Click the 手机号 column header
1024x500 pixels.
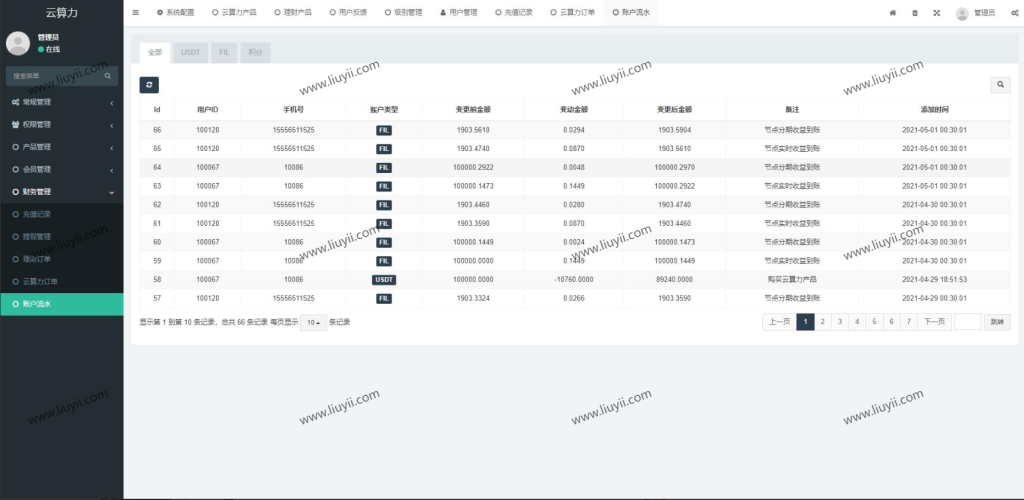[x=293, y=110]
